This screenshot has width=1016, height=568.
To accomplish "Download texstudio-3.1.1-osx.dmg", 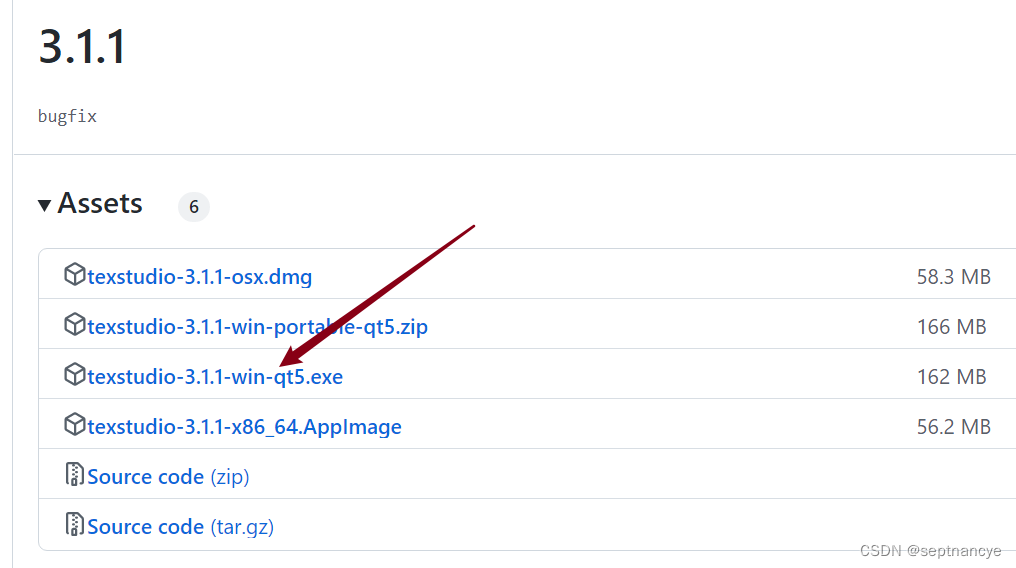I will coord(200,277).
